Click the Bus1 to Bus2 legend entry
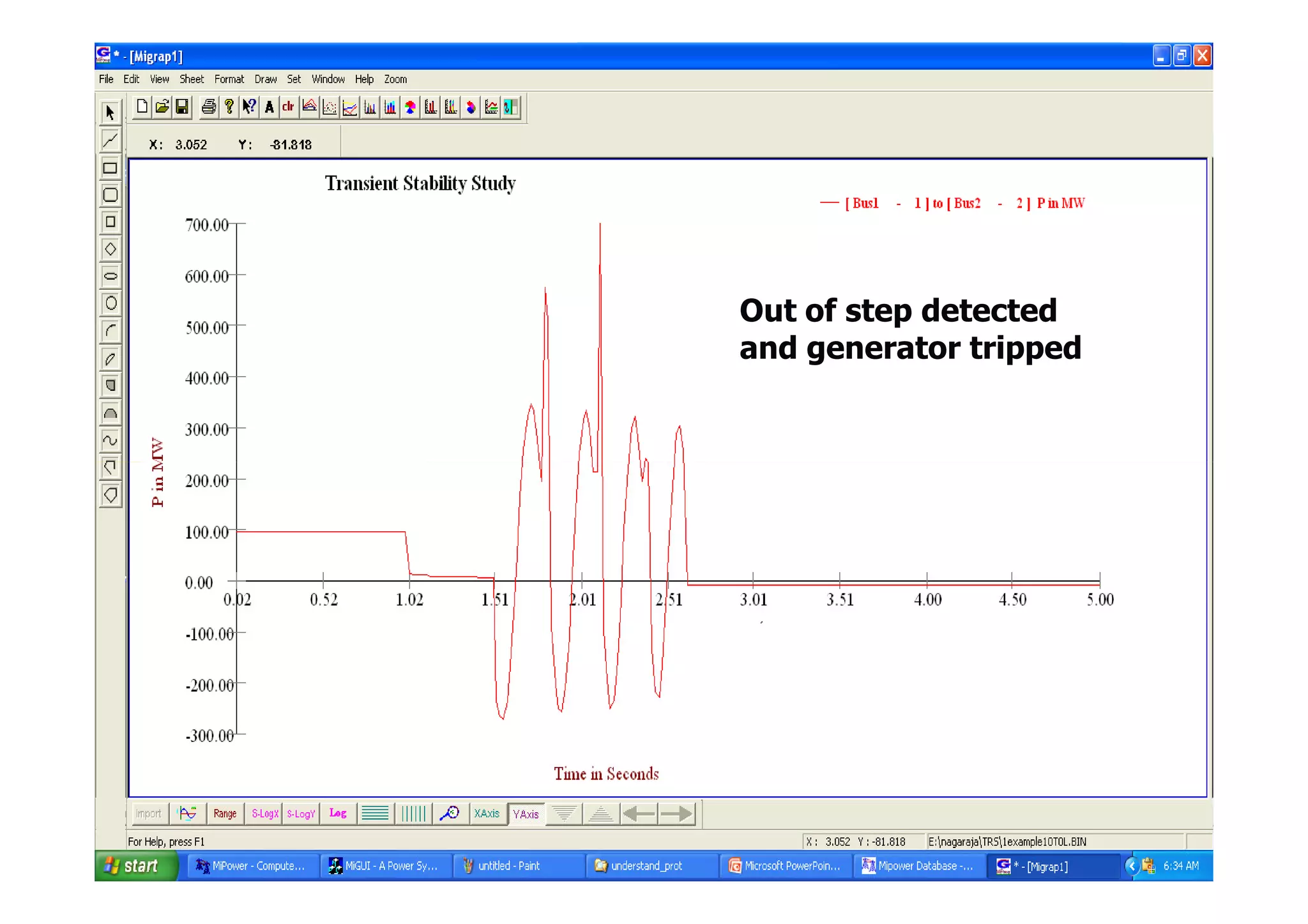 point(952,203)
